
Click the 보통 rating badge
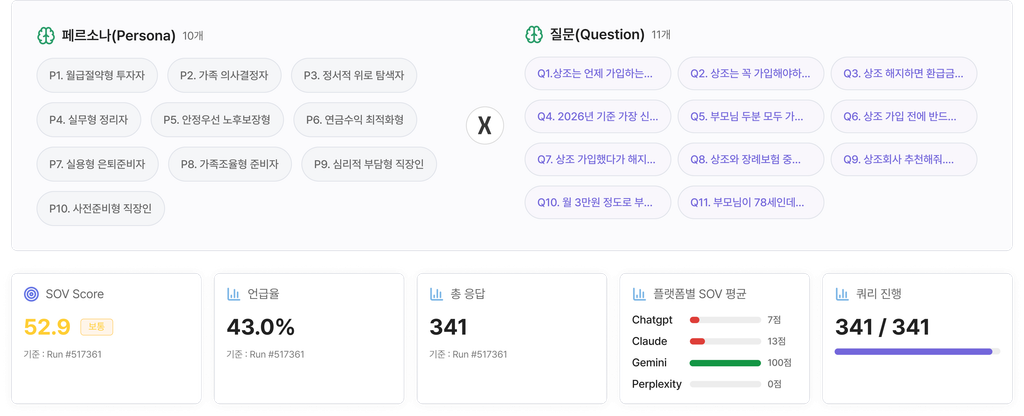click(x=97, y=327)
